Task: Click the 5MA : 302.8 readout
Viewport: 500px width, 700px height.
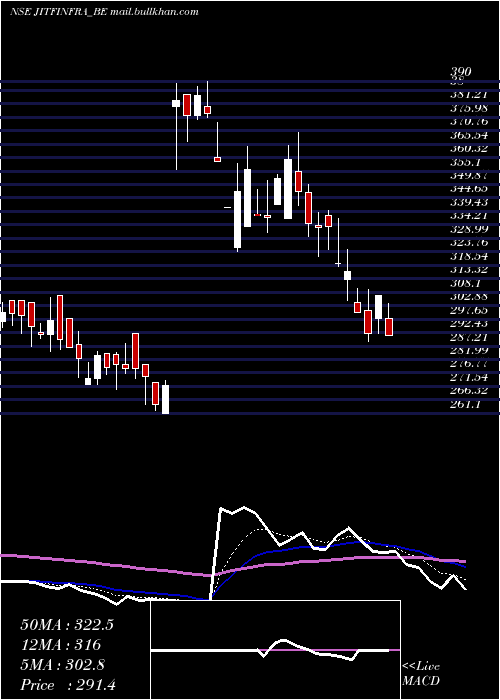Action: [x=62, y=665]
